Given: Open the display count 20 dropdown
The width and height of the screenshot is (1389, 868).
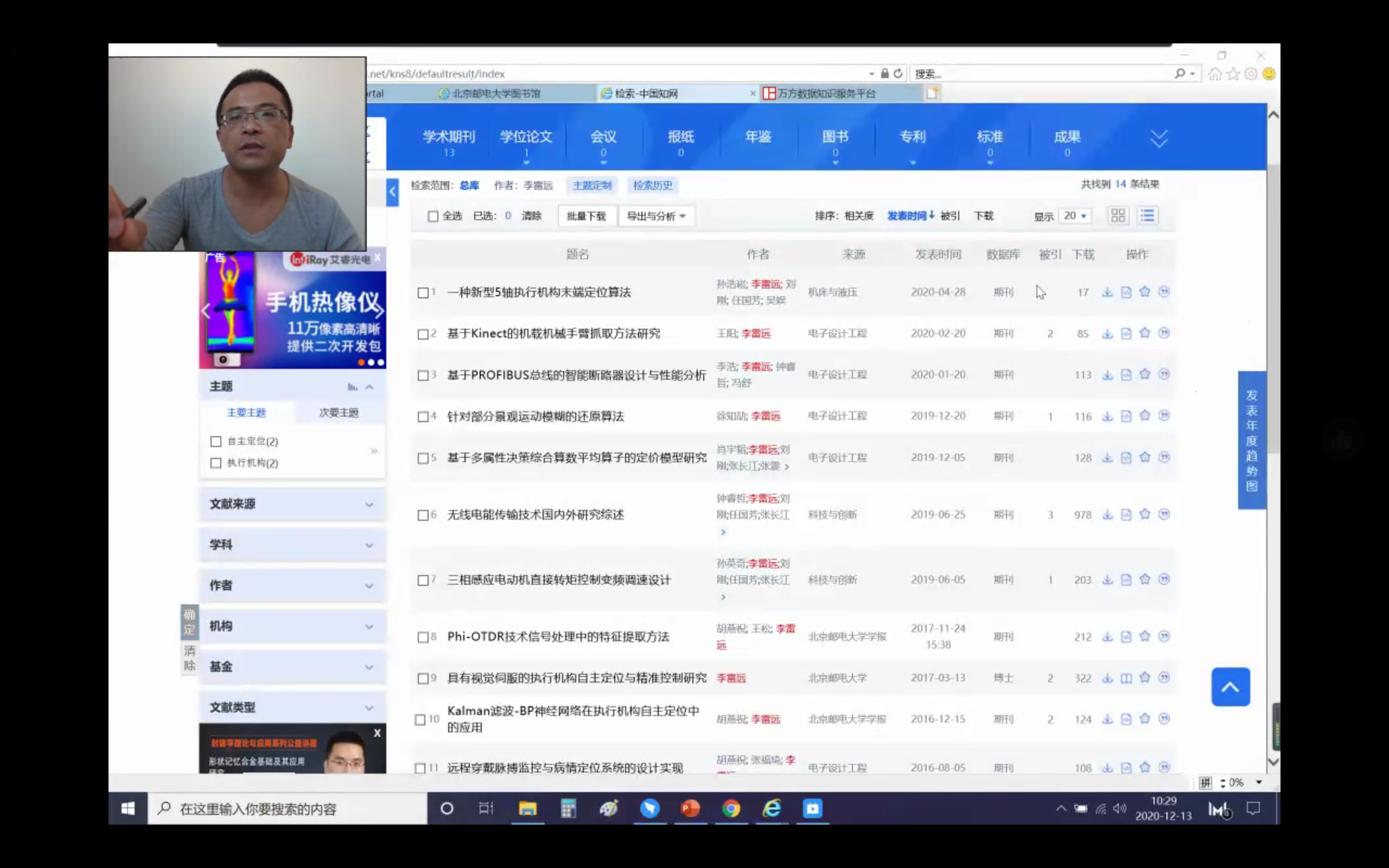Looking at the screenshot, I should 1074,216.
